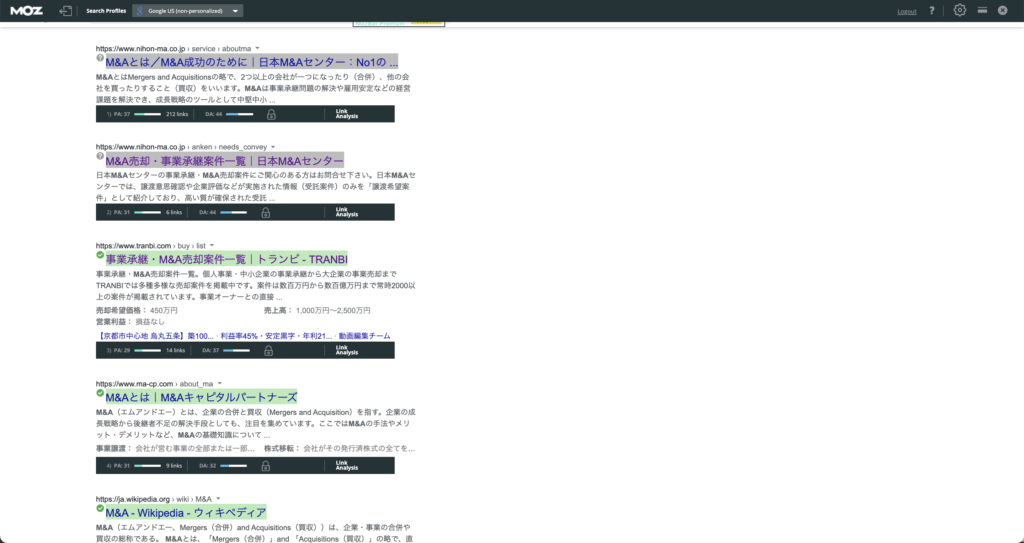Open the M&Aとは｜M&Aキャピタルパートナーズ result
Viewport: 1024px width, 543px height.
pos(201,397)
